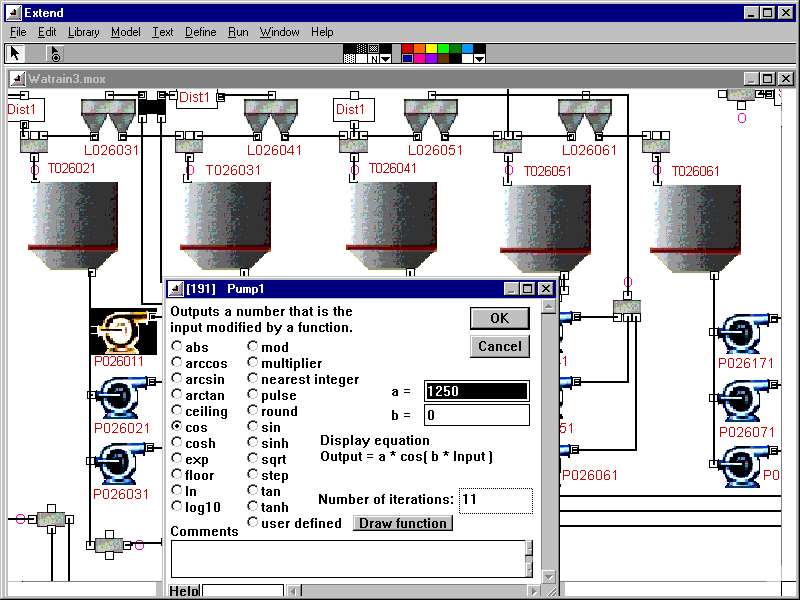This screenshot has width=800, height=600.
Task: Click inside the Comments text box
Action: coord(348,559)
